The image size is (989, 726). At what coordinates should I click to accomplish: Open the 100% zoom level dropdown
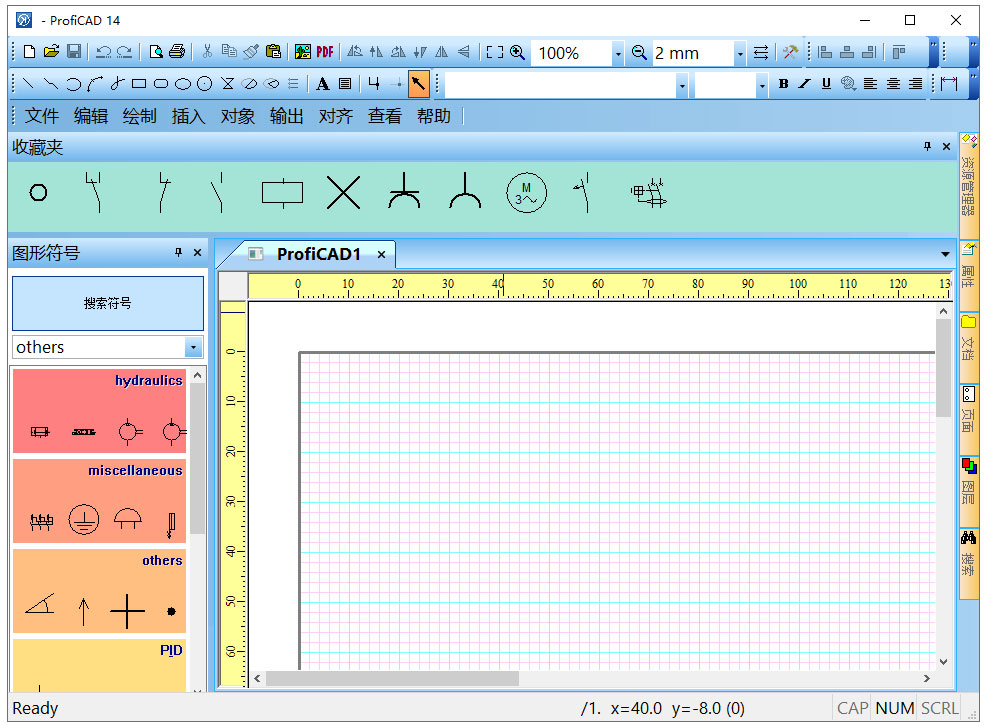point(618,54)
